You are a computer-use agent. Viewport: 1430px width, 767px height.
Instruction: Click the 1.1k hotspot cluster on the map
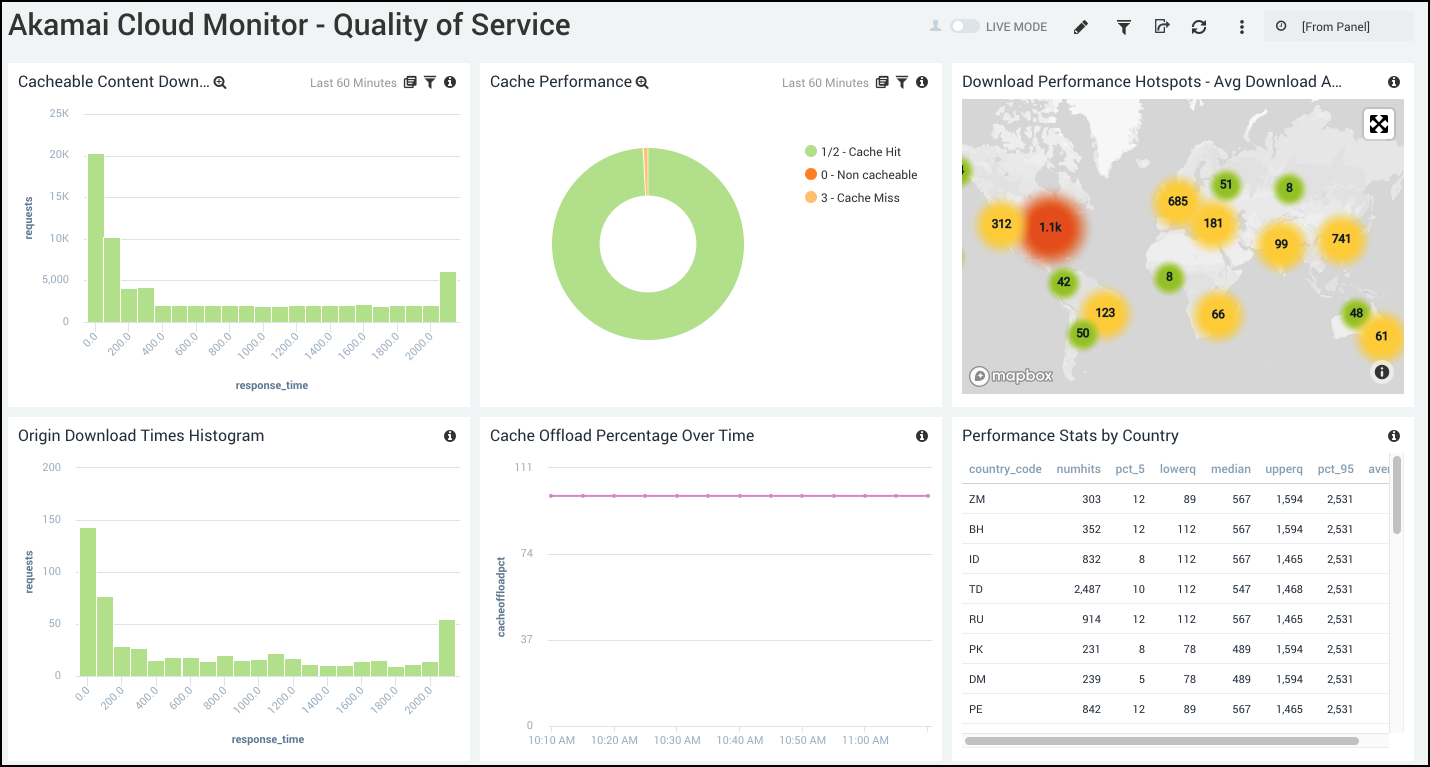1051,226
